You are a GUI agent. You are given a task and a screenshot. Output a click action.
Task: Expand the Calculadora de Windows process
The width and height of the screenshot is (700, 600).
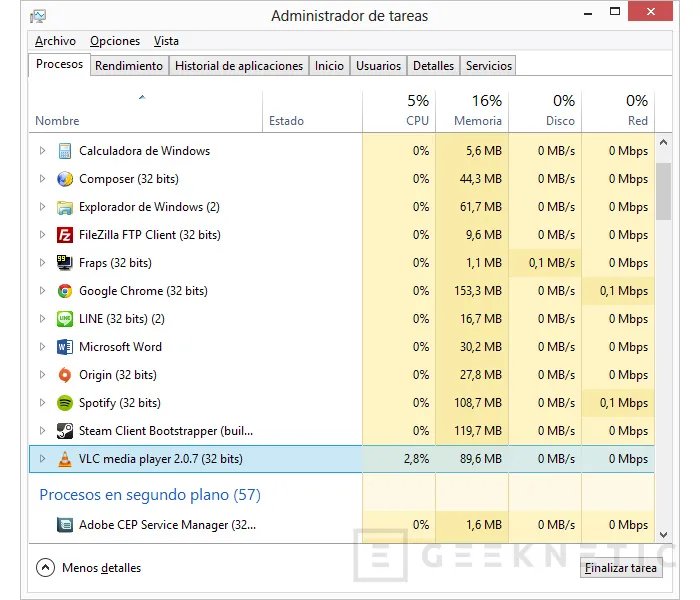click(42, 151)
